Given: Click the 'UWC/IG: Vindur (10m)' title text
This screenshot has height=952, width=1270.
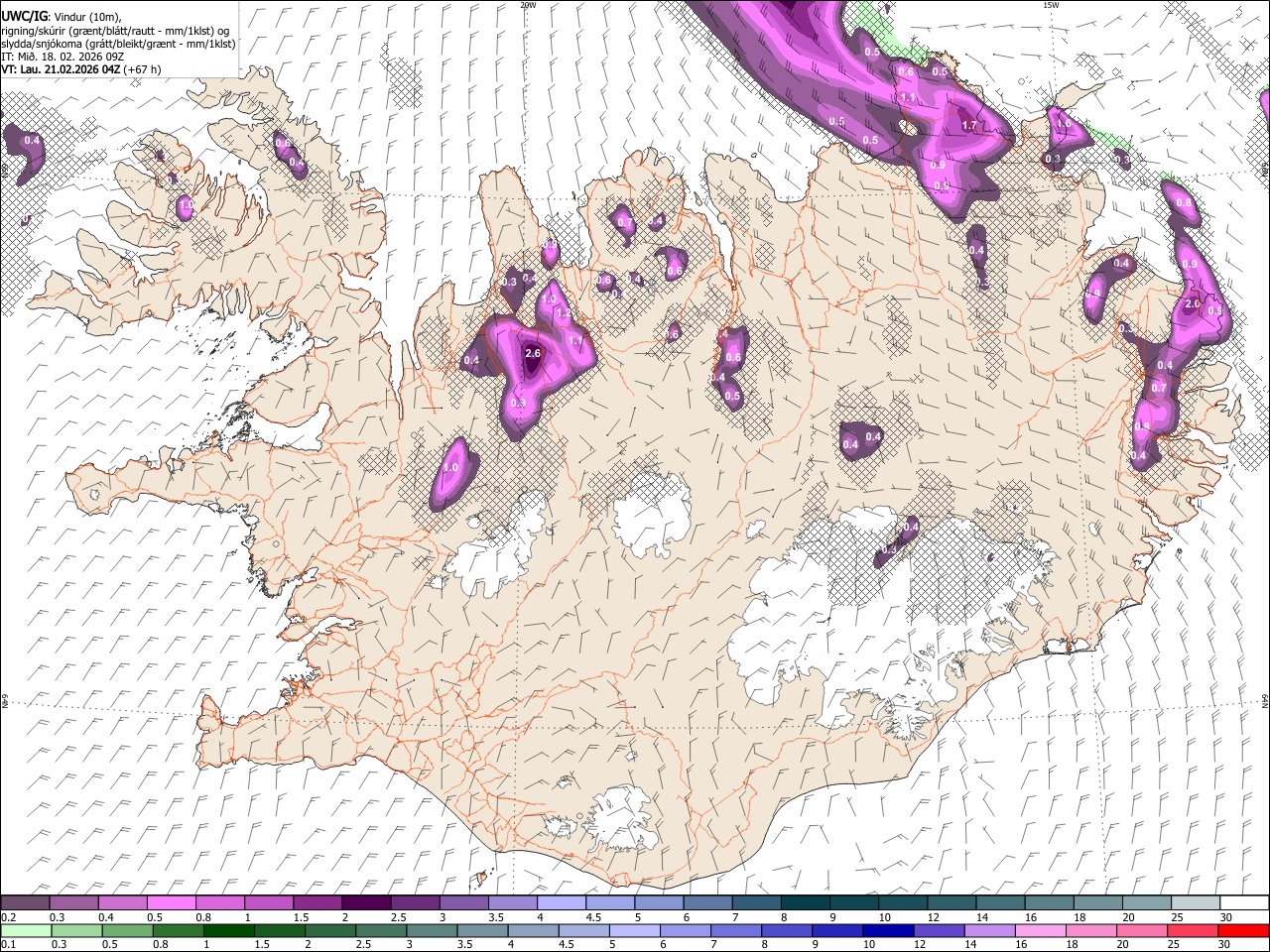Looking at the screenshot, I should click(x=61, y=16).
